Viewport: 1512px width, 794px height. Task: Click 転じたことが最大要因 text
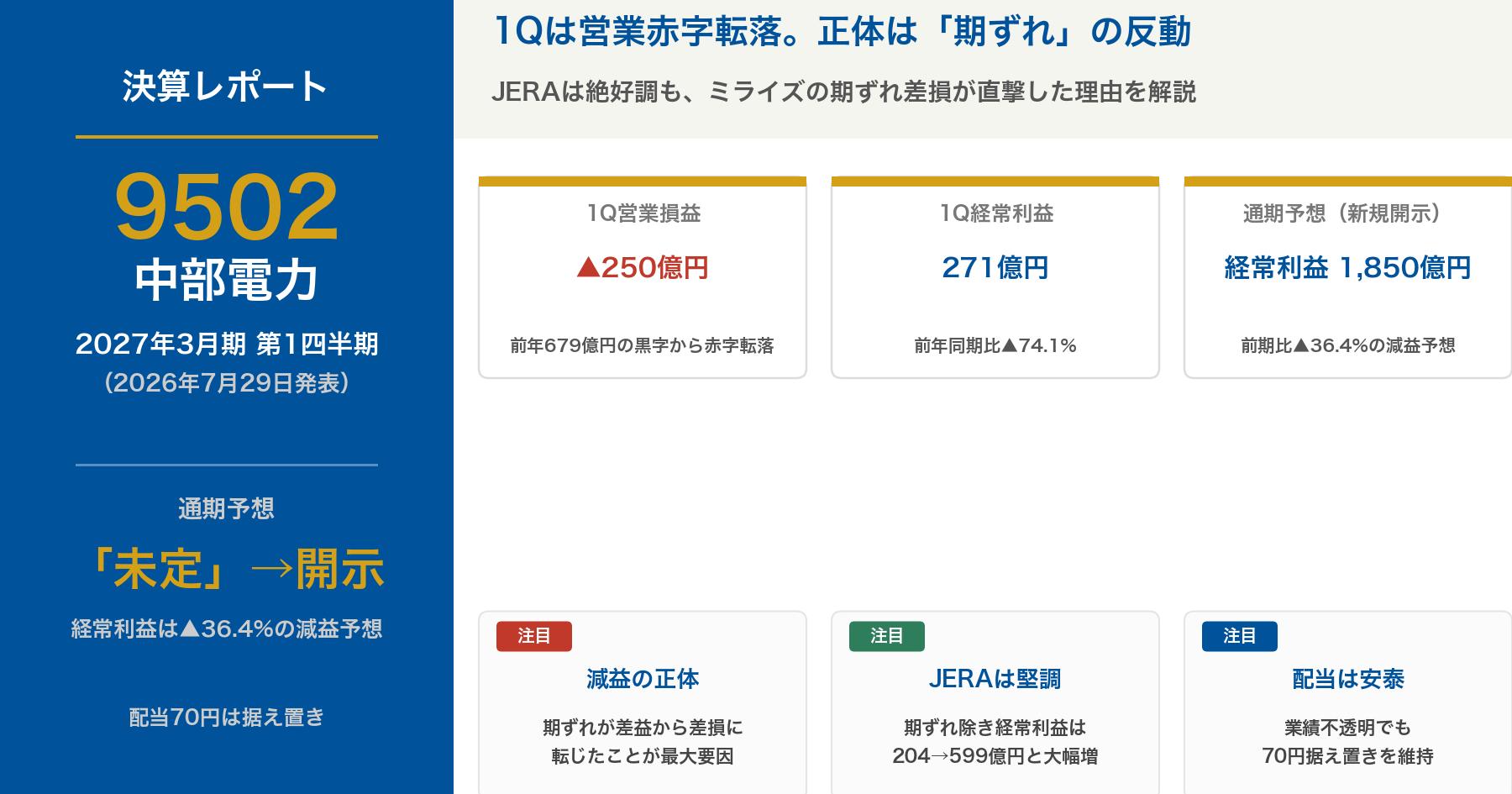click(x=643, y=756)
